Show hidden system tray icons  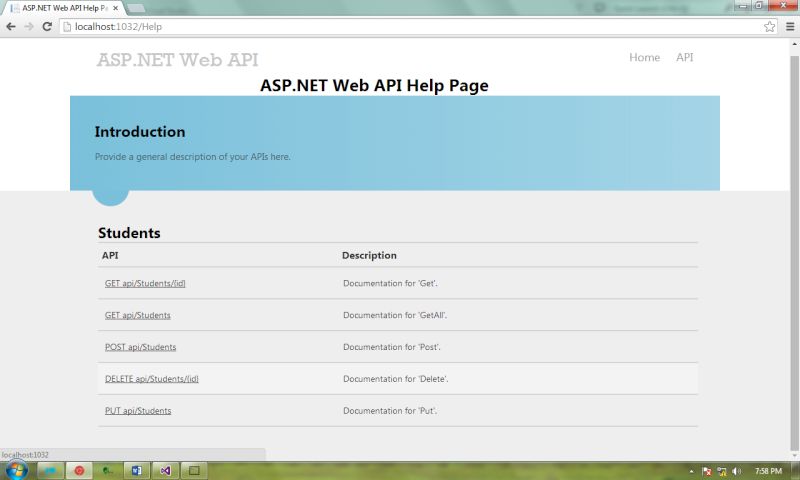pos(692,471)
